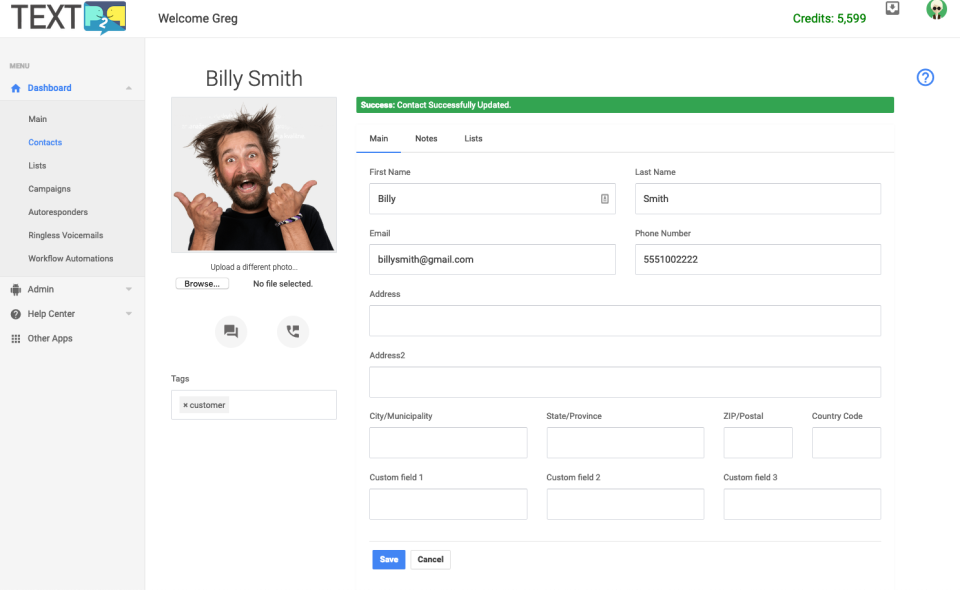Click Billy Smith's contact photo

[254, 174]
